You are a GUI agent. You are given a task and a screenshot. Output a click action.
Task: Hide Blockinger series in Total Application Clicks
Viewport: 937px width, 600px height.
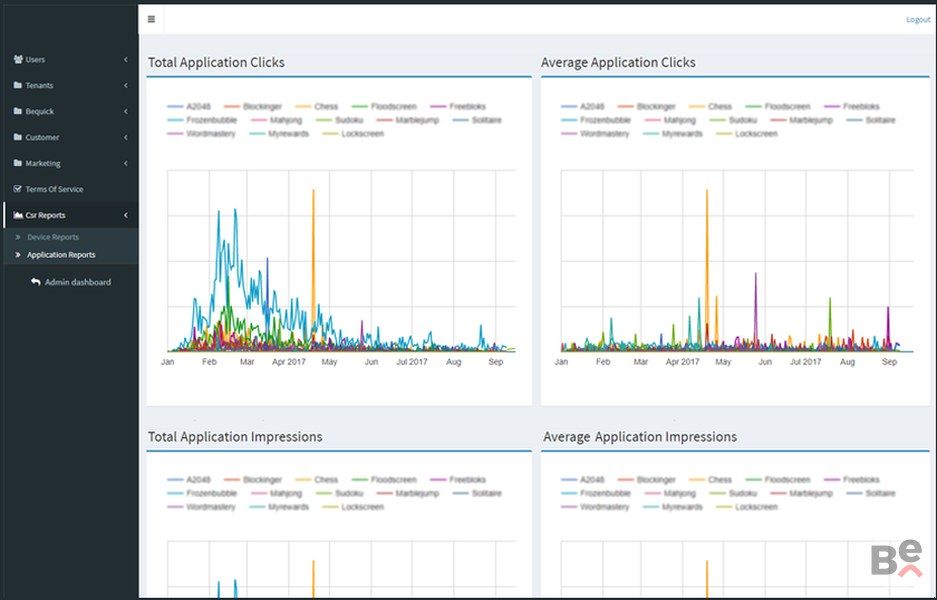pyautogui.click(x=253, y=106)
